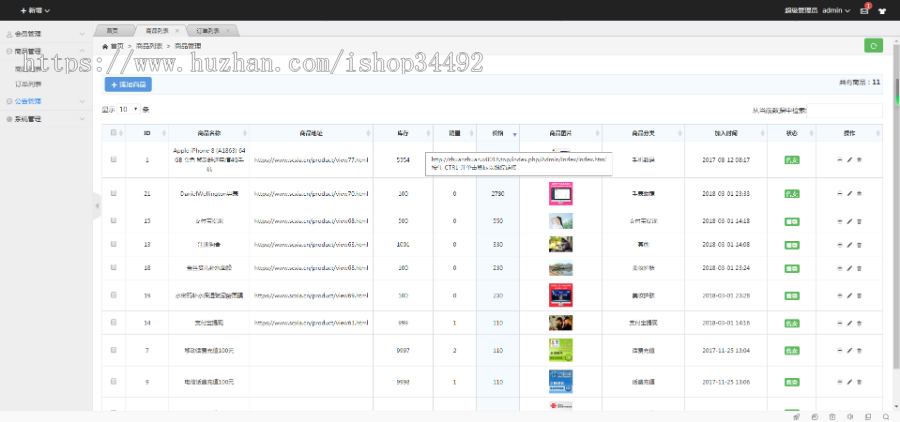Toggle the select-all checkbox in table header
900x422 pixels.
click(x=113, y=132)
